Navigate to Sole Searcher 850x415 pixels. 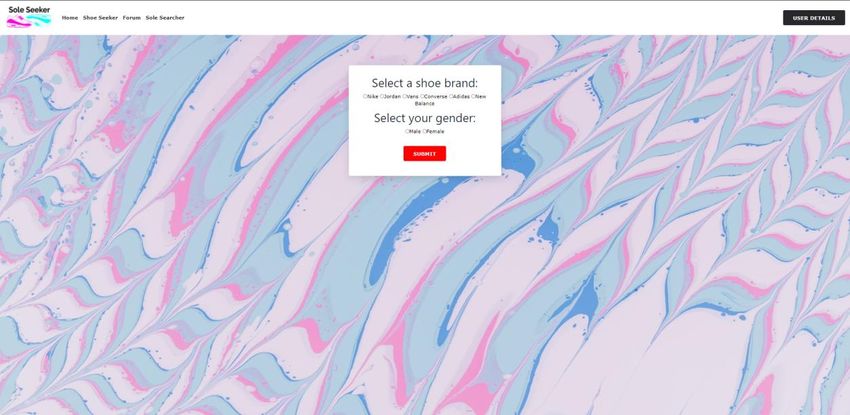[165, 18]
